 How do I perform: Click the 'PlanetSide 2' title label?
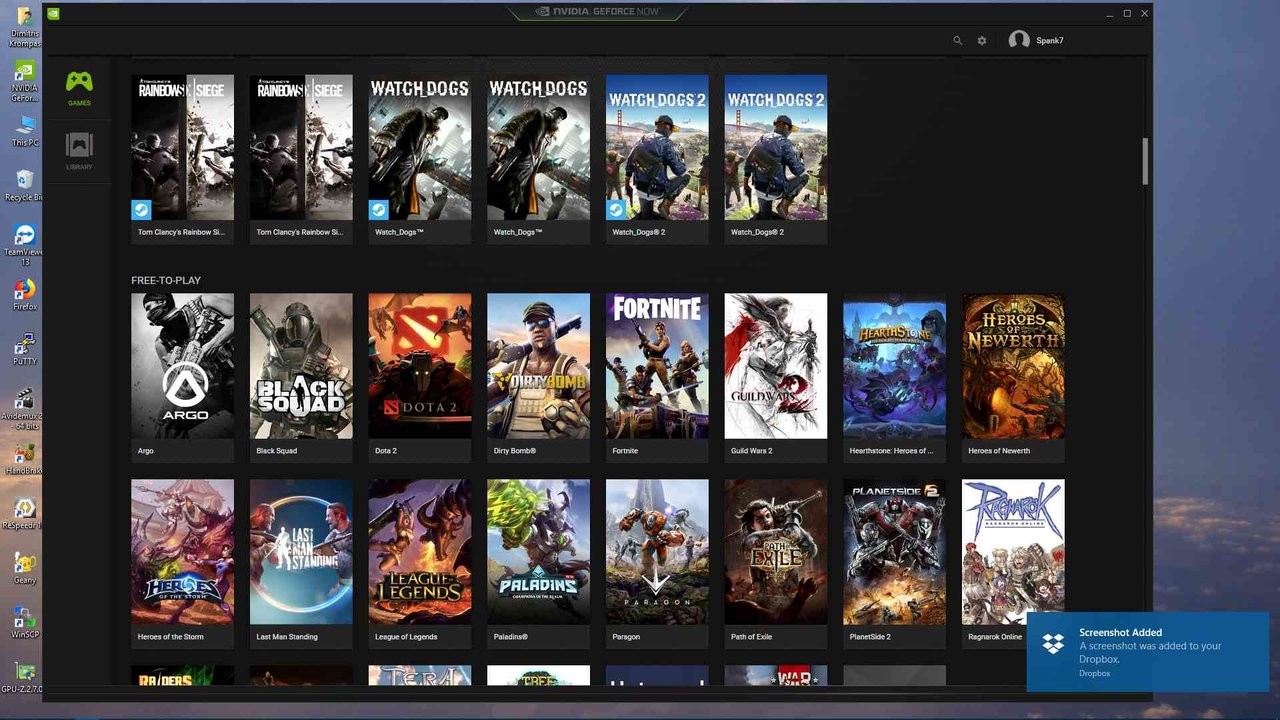[x=870, y=637]
